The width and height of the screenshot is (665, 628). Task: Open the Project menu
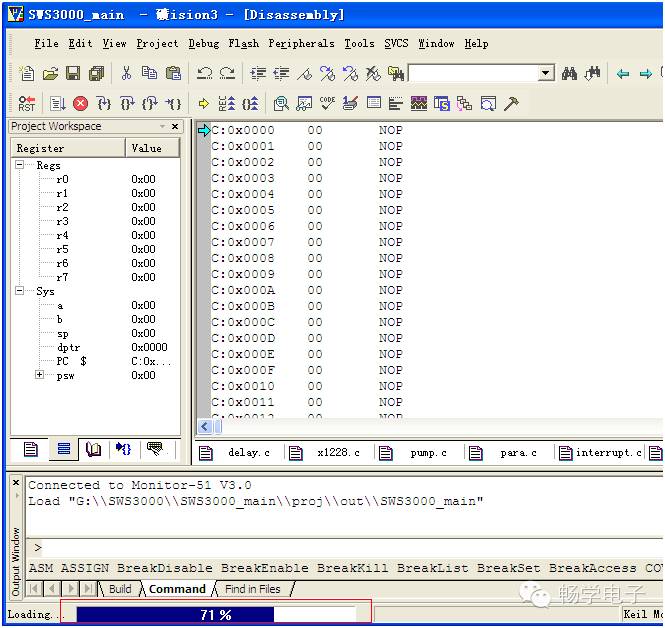click(157, 43)
